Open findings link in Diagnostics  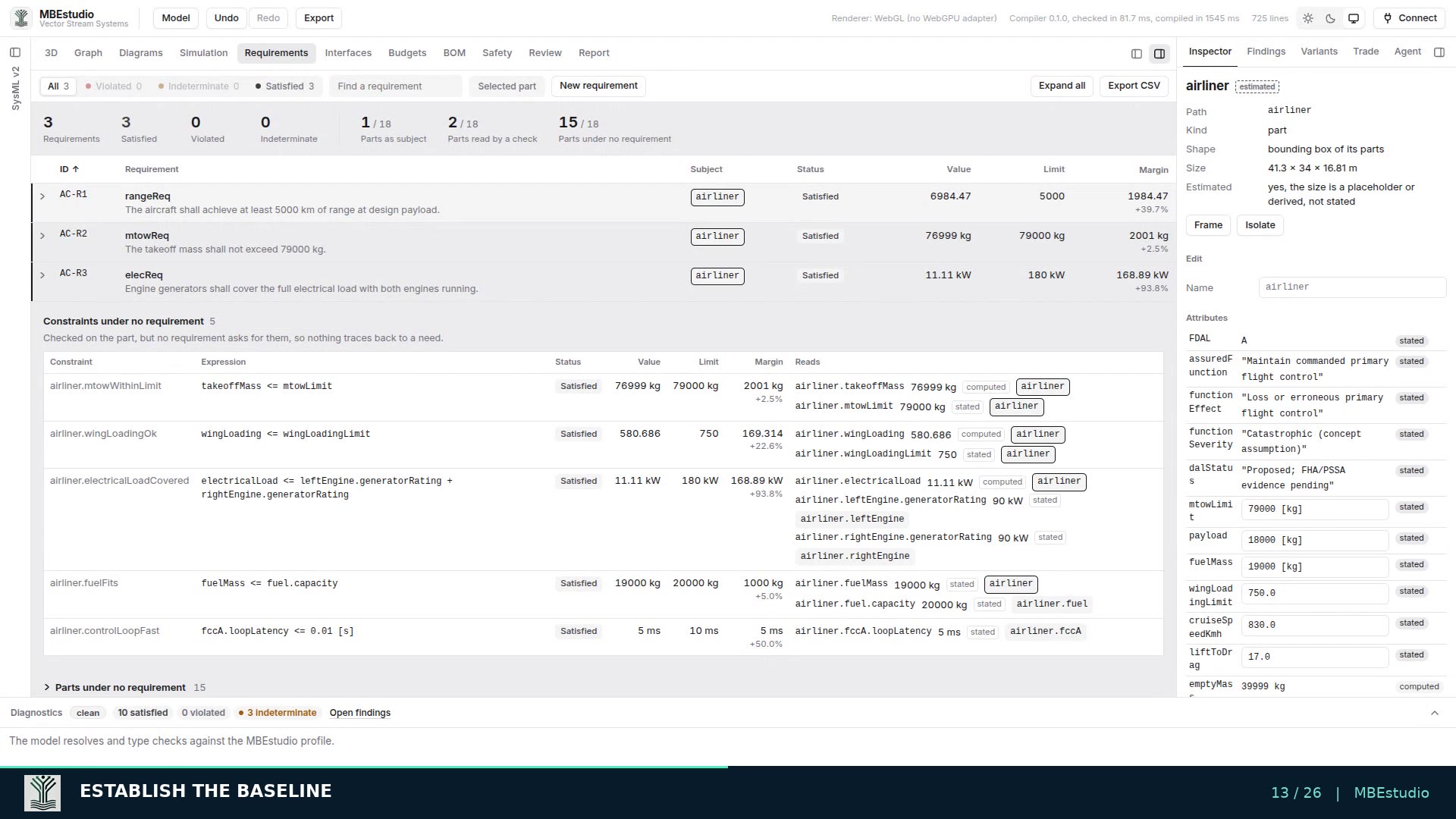click(x=359, y=713)
